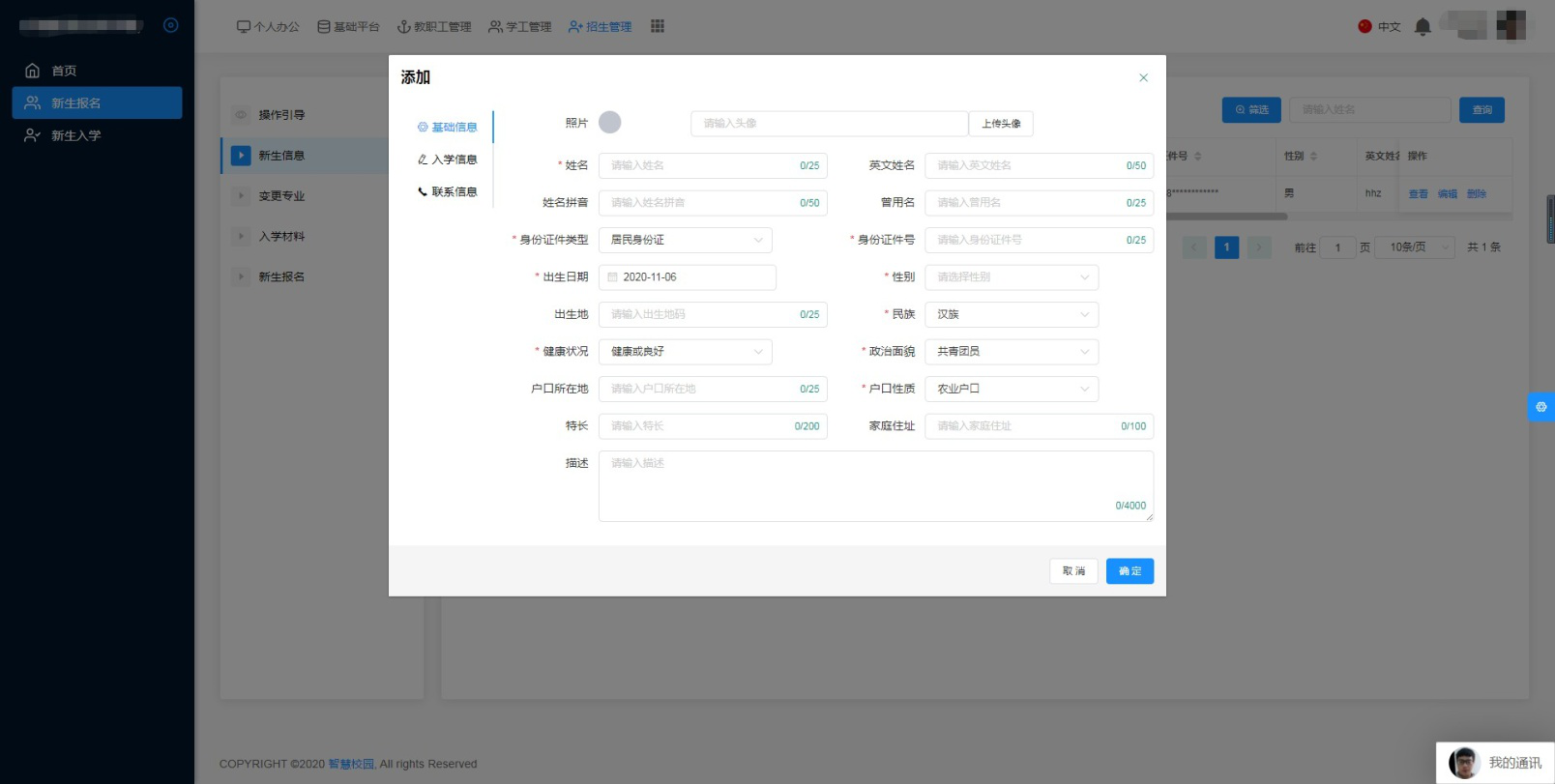
Task: Click into the 描述 text area
Action: click(x=875, y=485)
